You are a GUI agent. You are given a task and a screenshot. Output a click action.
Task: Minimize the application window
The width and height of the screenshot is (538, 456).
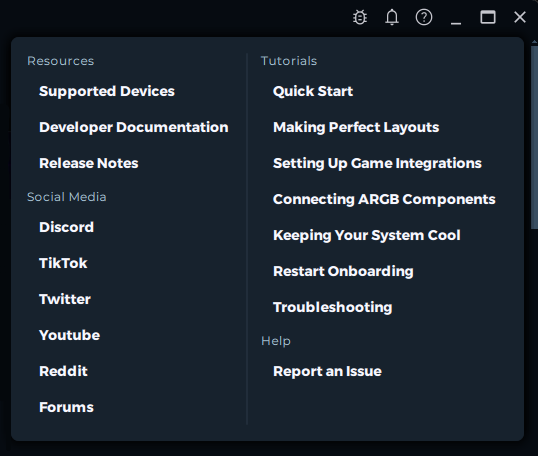tap(456, 23)
